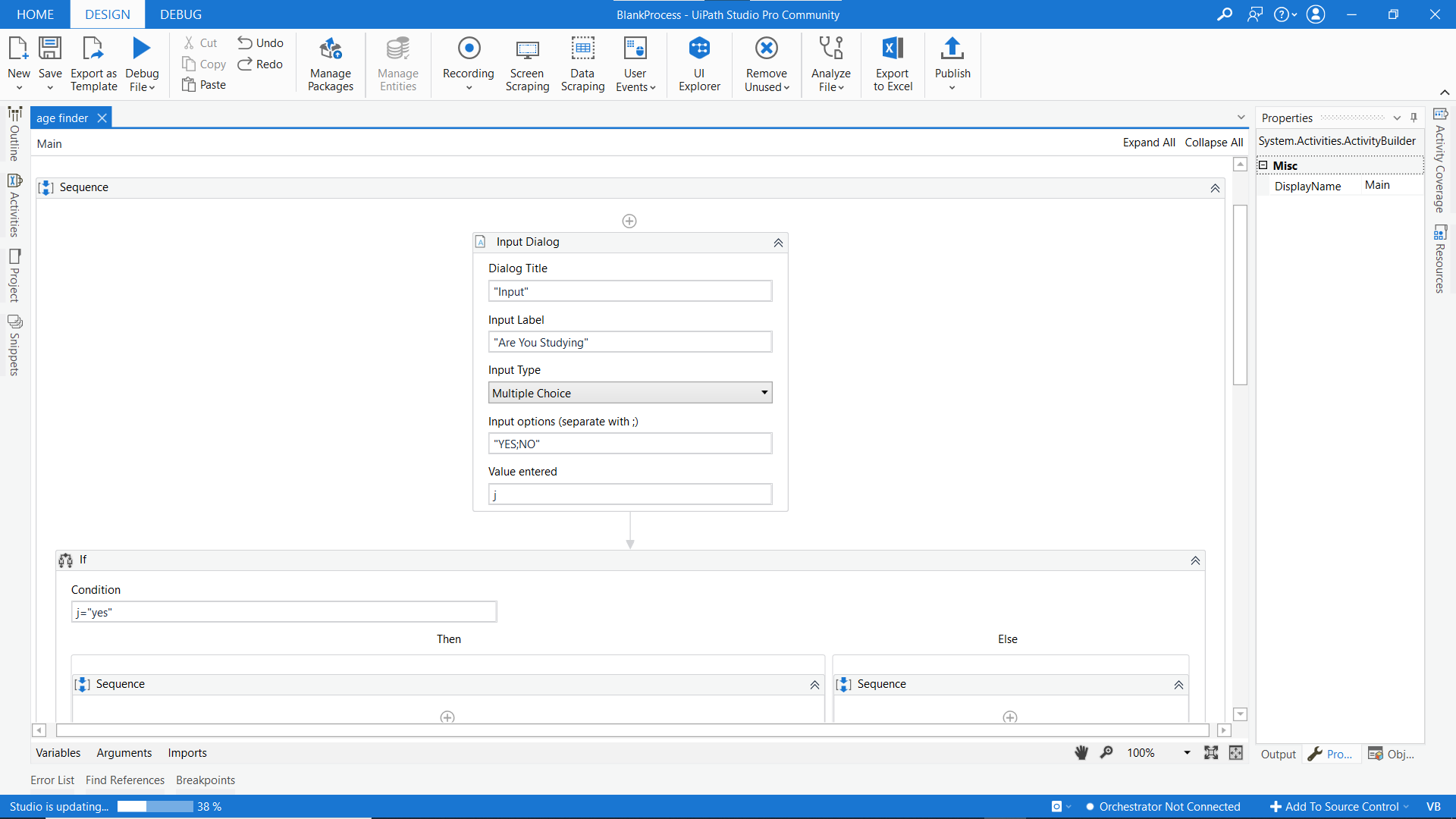Collapse the If activity

point(1195,560)
